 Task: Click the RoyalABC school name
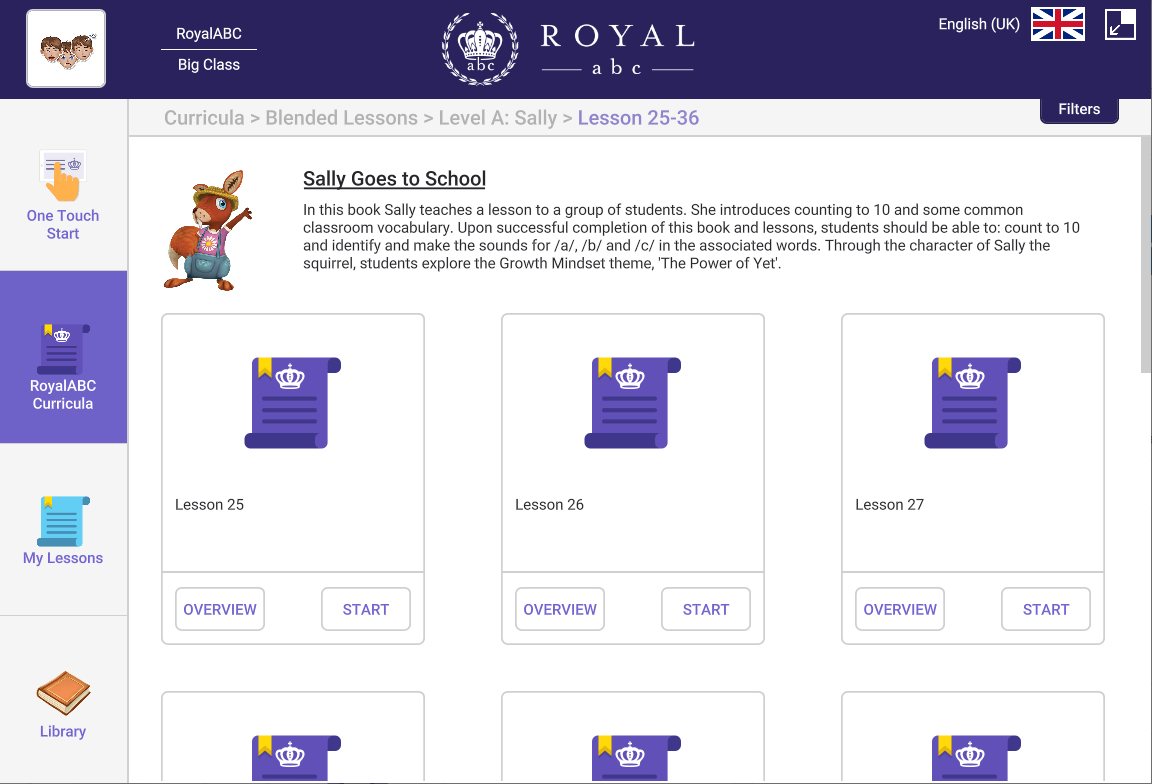click(x=209, y=34)
